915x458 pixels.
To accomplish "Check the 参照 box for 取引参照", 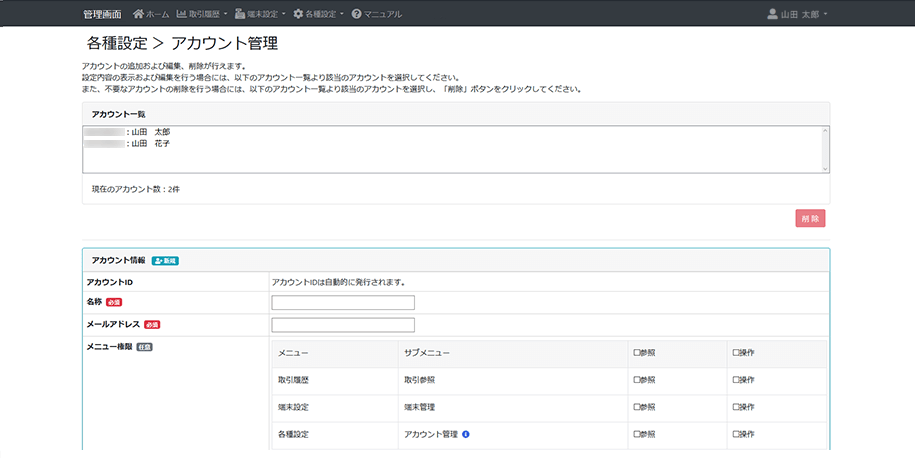I will coord(637,380).
